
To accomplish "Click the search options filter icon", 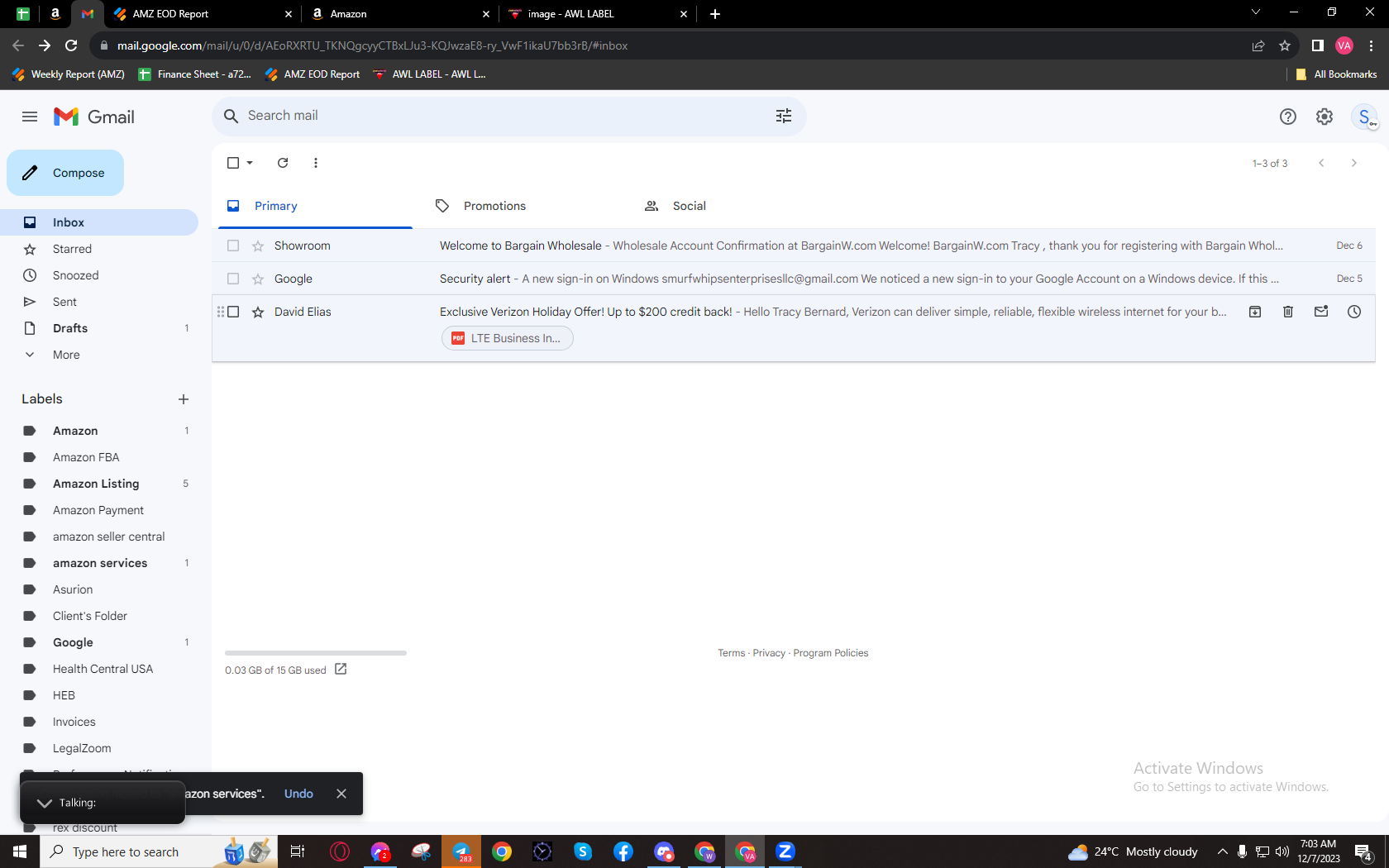I will click(x=784, y=116).
